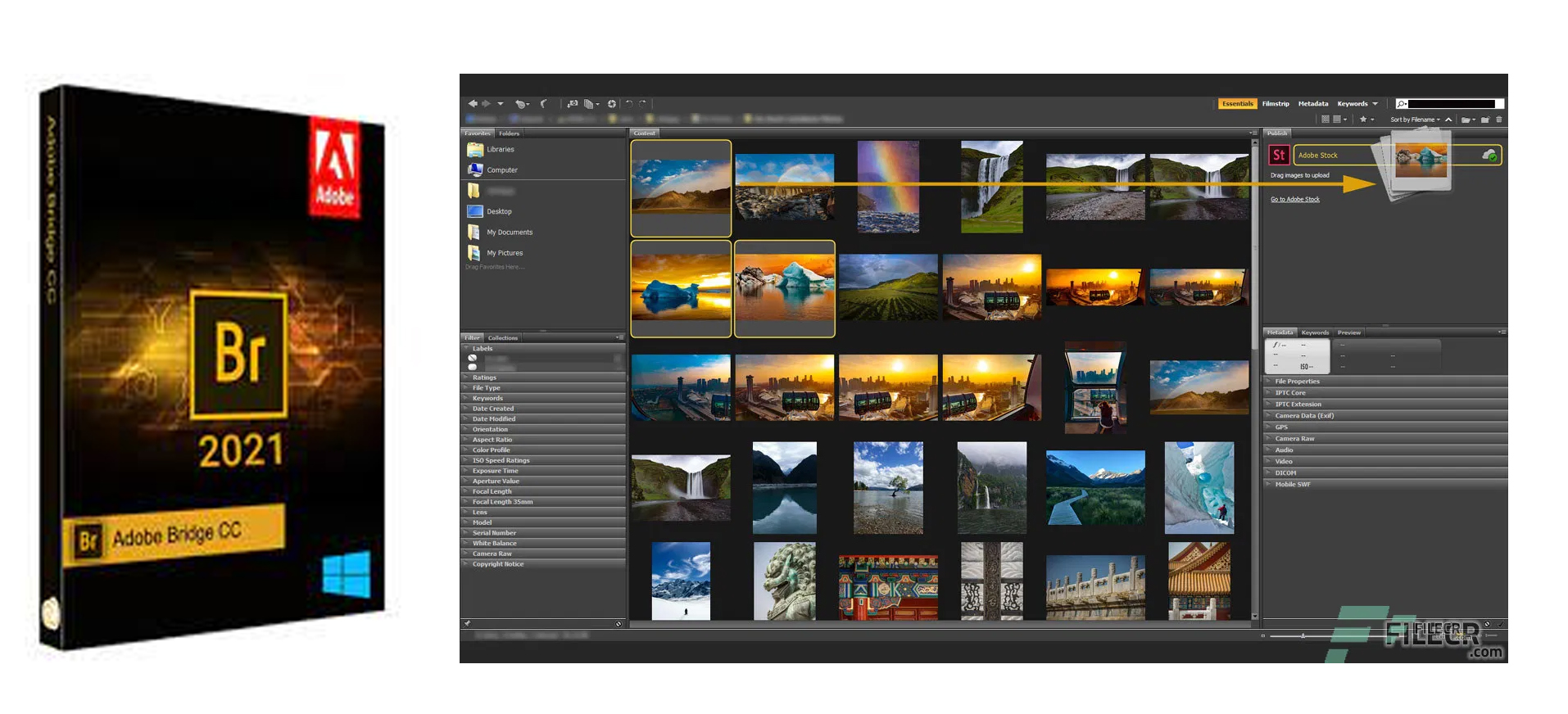Select My Pictures in Favorites

505,253
